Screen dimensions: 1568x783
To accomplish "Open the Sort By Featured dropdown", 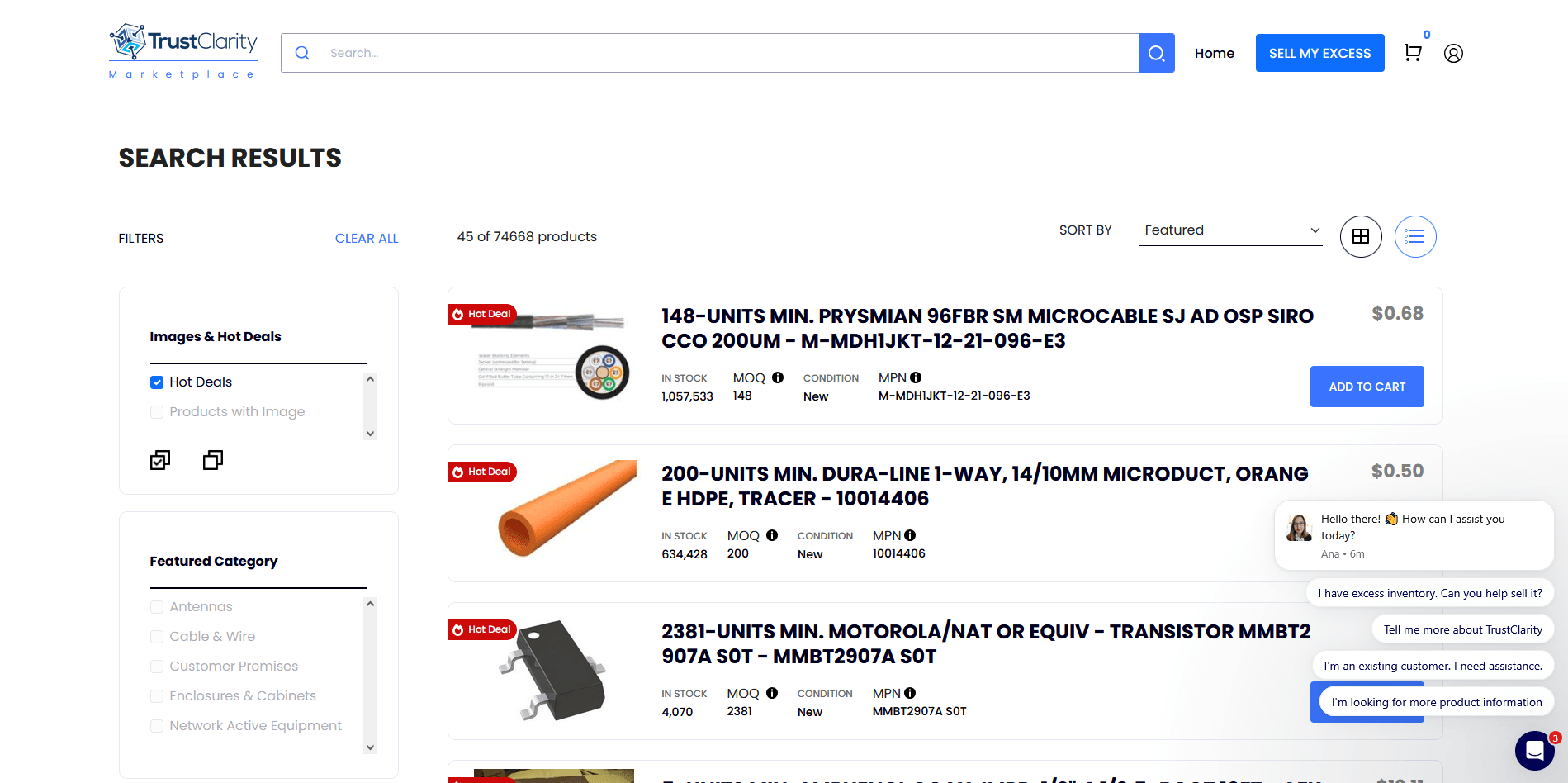I will pos(1230,230).
